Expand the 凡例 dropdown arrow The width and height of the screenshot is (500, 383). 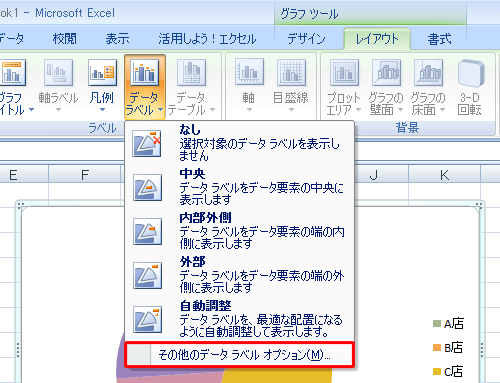click(x=102, y=110)
